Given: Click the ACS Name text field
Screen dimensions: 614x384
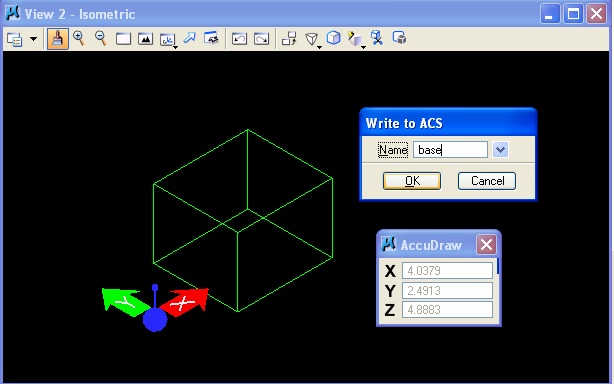Looking at the screenshot, I should click(450, 150).
